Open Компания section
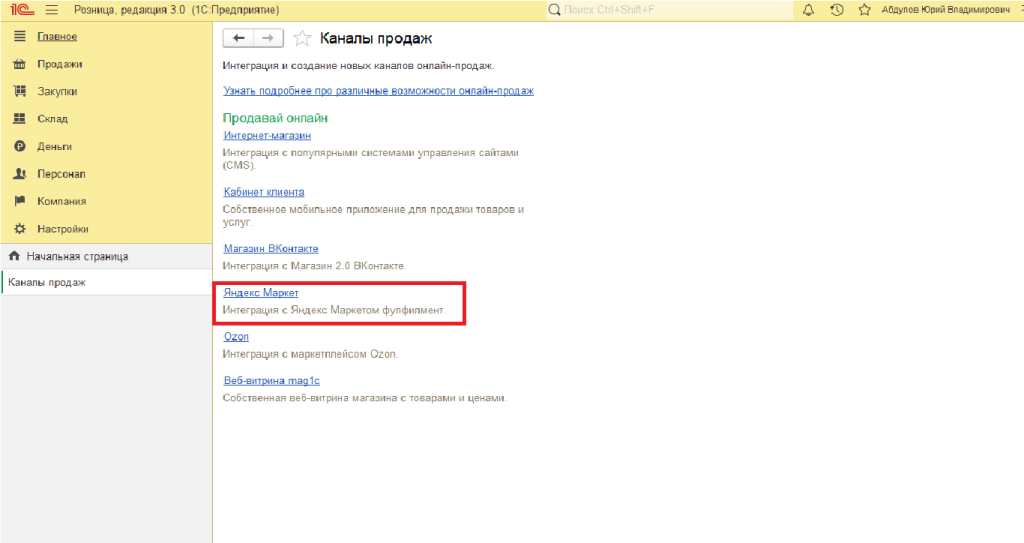Viewport: 1024px width, 543px height. click(61, 201)
